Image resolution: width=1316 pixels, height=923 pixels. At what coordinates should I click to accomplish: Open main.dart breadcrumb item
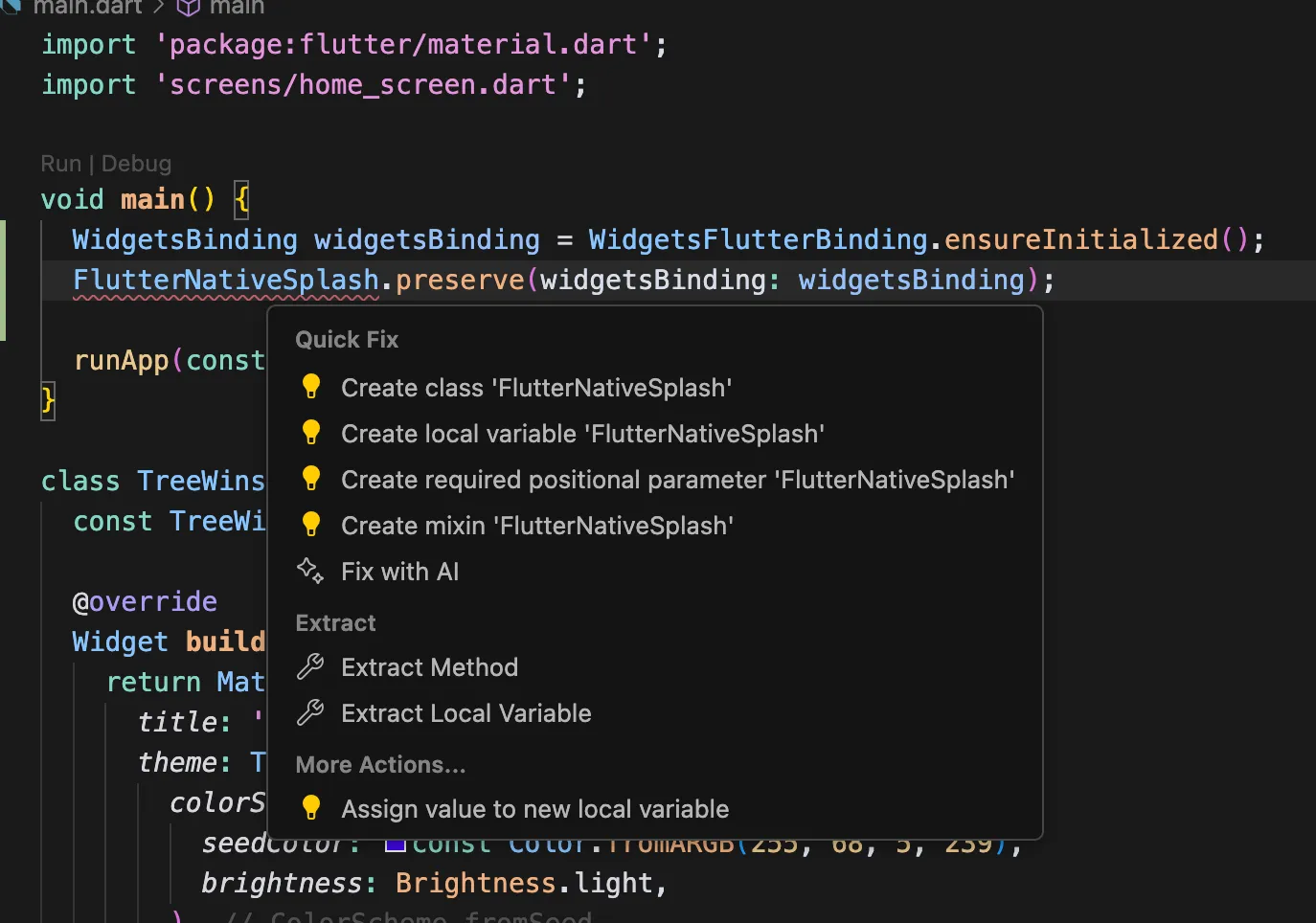(x=86, y=8)
